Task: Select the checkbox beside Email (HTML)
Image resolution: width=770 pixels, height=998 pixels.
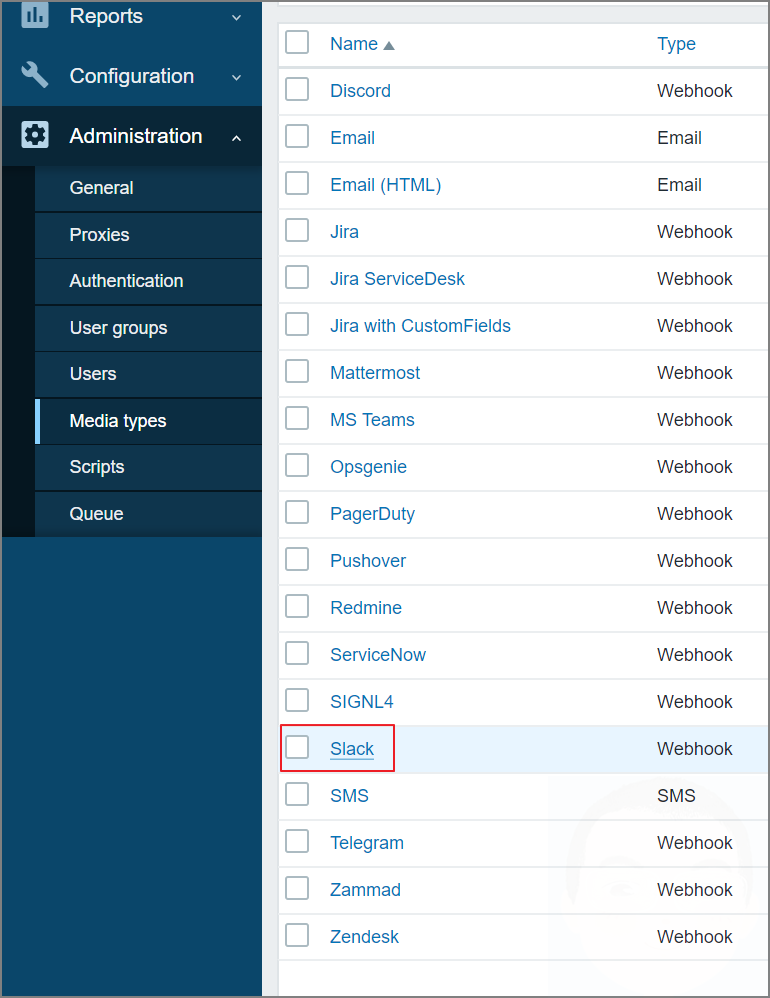Action: coord(297,184)
